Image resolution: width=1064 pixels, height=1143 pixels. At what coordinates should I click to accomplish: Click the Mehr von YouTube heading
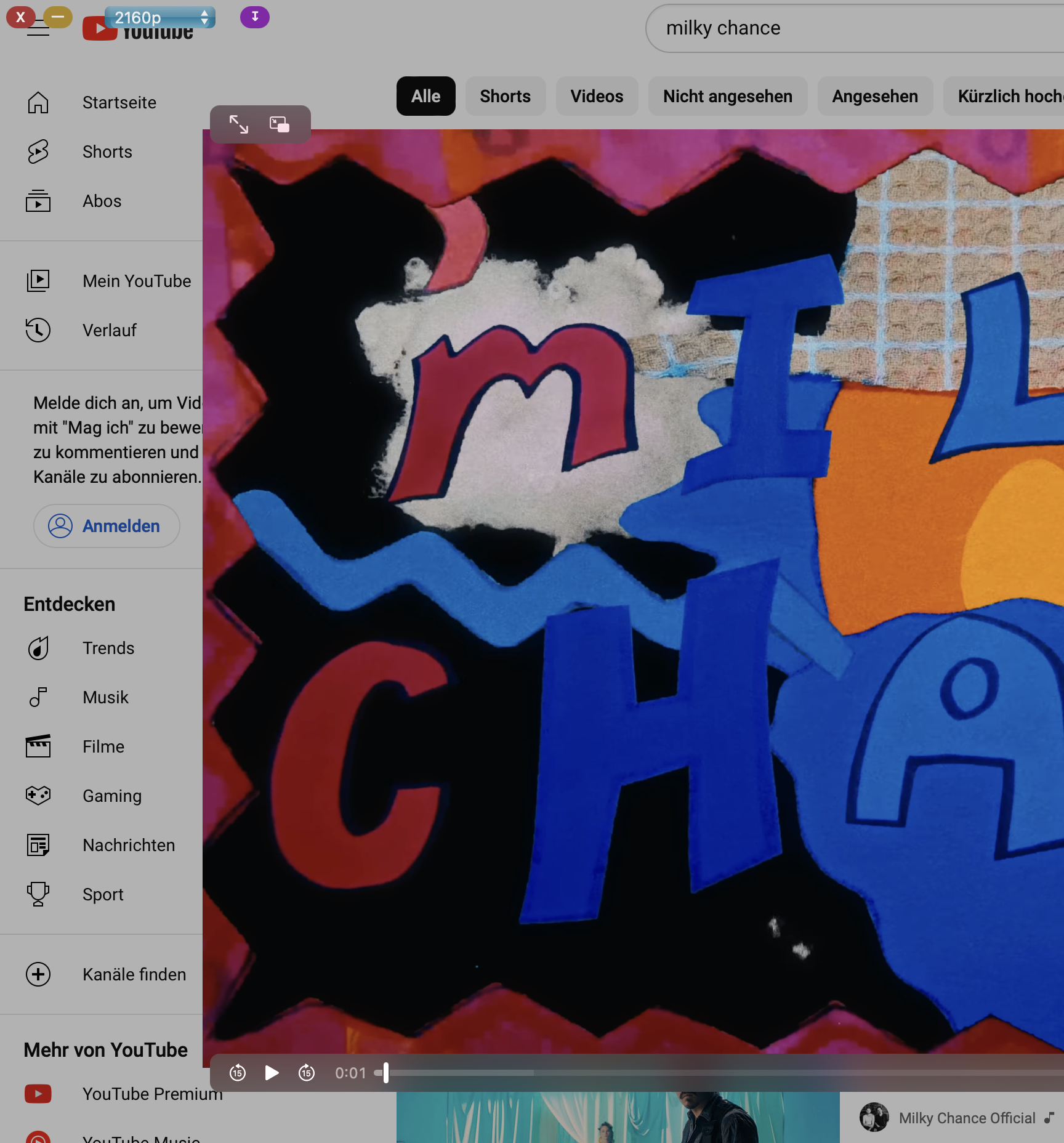[x=106, y=1049]
